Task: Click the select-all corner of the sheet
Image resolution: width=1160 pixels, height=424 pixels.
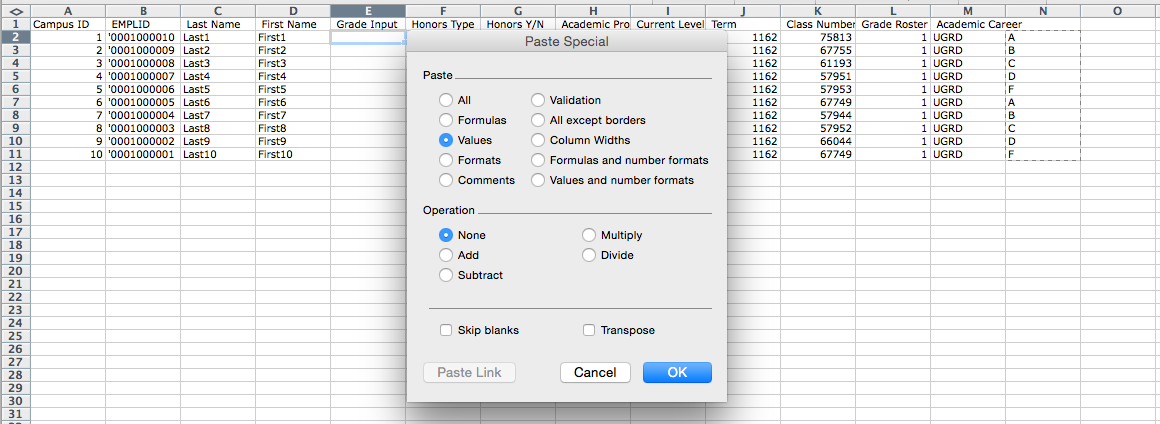Action: click(x=14, y=10)
